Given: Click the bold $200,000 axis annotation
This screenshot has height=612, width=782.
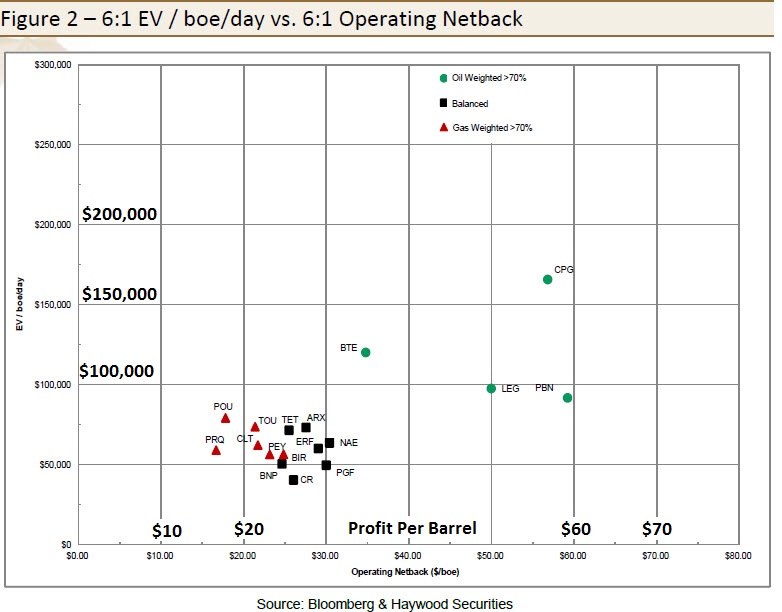Looking at the screenshot, I should pos(119,214).
